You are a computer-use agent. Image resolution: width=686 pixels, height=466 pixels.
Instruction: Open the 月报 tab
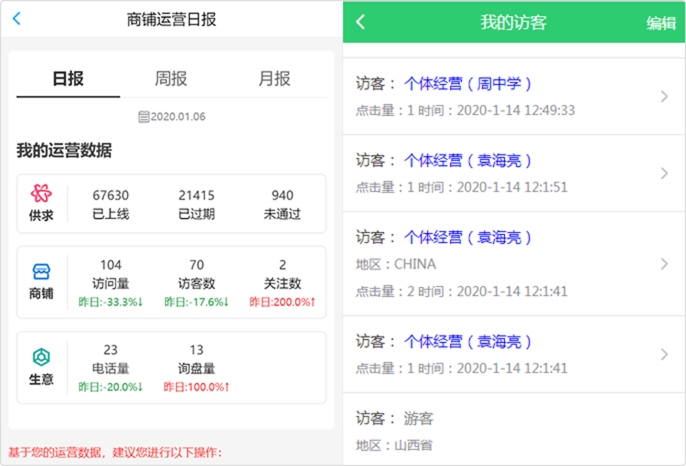[274, 79]
